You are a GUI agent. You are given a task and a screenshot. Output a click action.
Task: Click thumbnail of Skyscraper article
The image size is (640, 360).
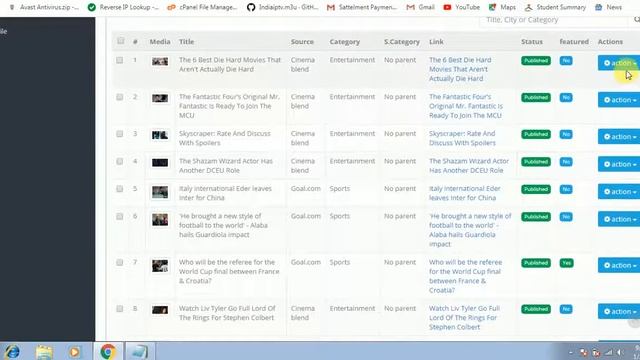(160, 135)
